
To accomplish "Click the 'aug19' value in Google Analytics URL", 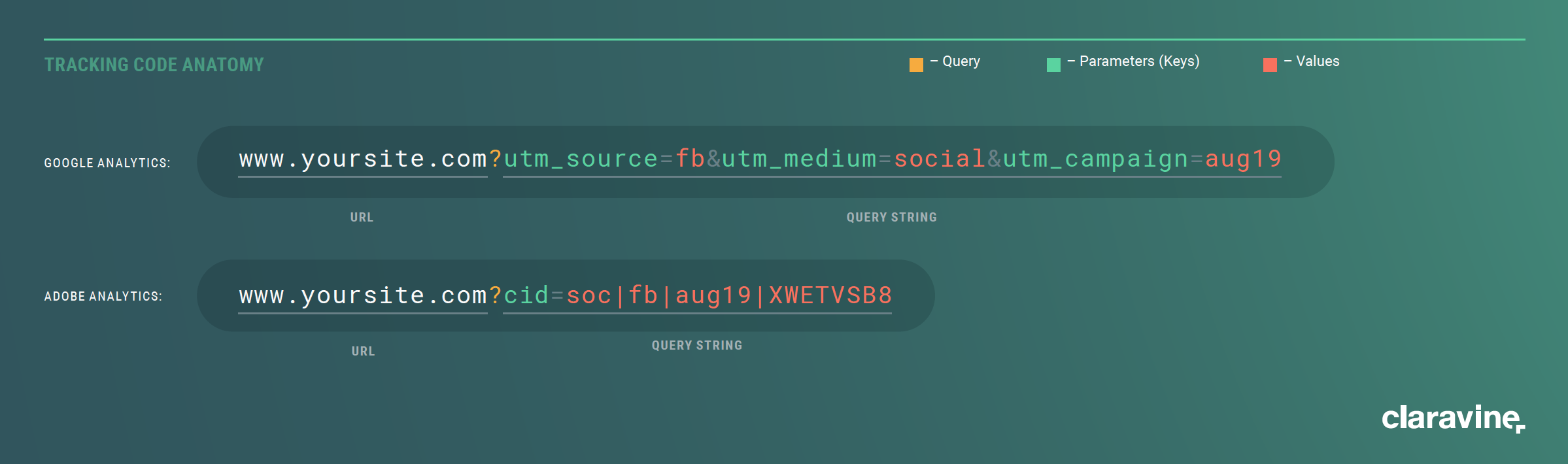I will [1243, 159].
